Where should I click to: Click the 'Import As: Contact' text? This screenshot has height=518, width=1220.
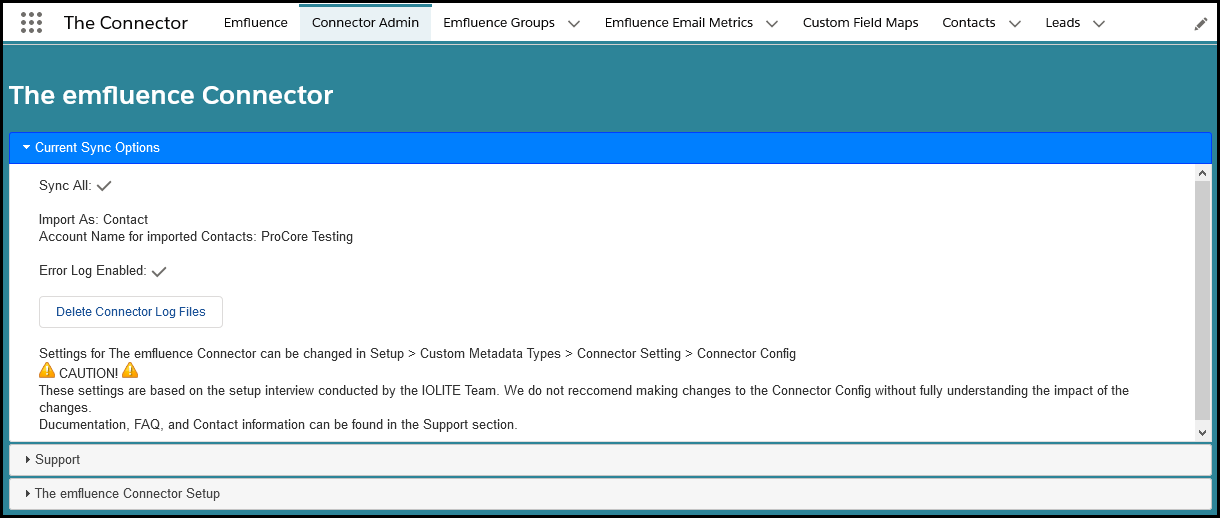[94, 219]
